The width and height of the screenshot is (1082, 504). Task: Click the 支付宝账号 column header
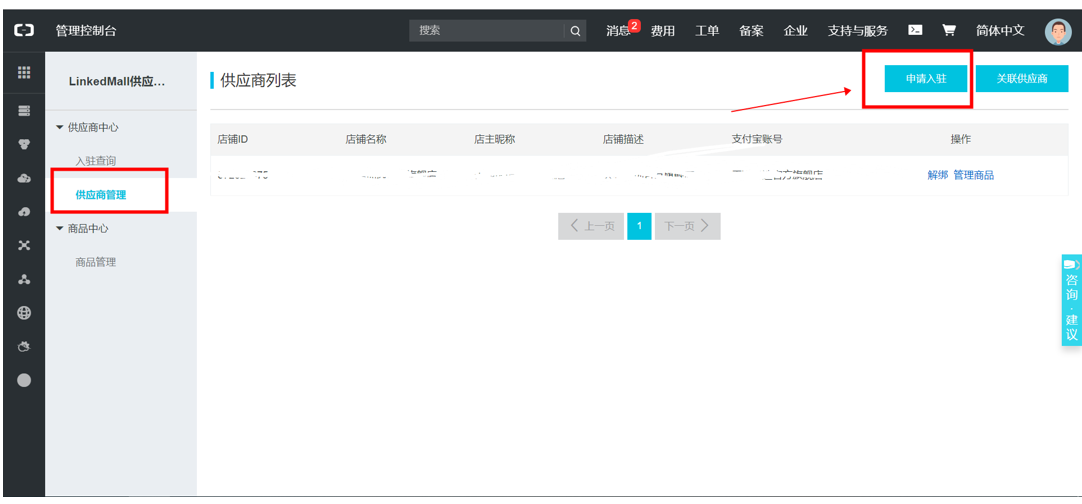757,139
